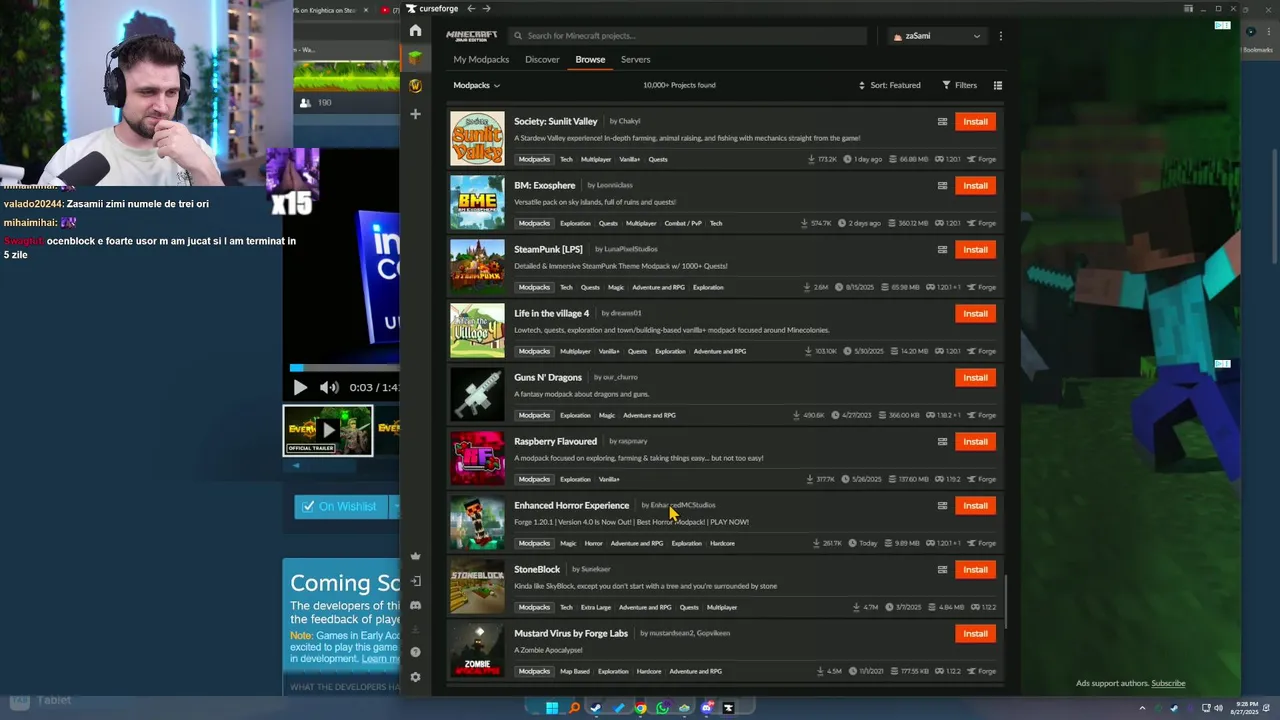Install BM: Exosphere modpack

[x=975, y=186]
